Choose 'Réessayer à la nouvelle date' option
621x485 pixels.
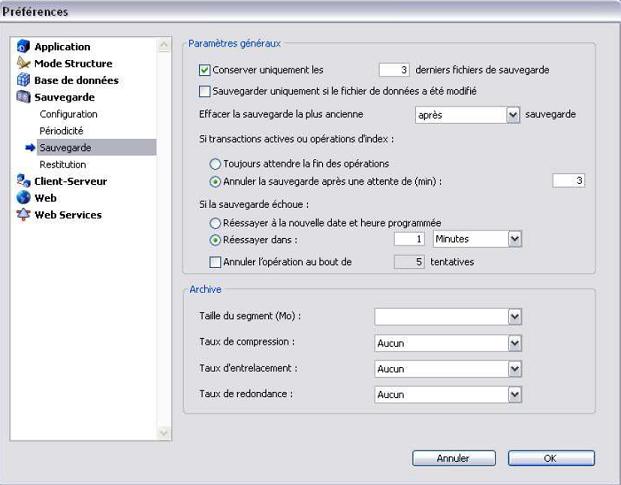215,222
